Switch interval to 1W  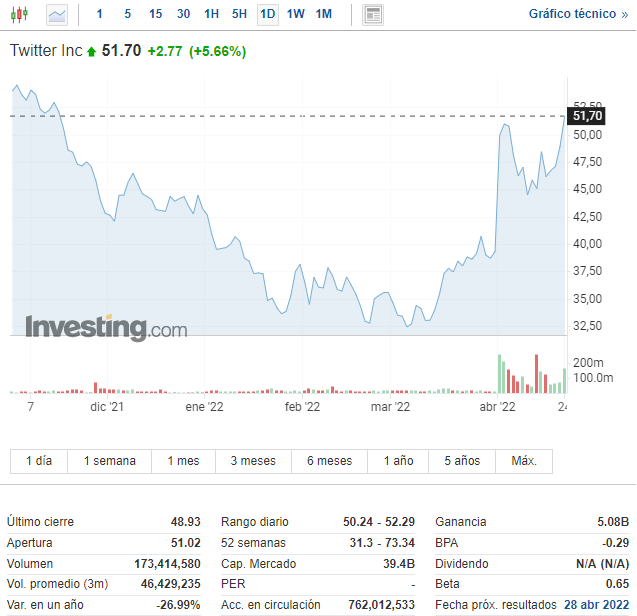[296, 14]
